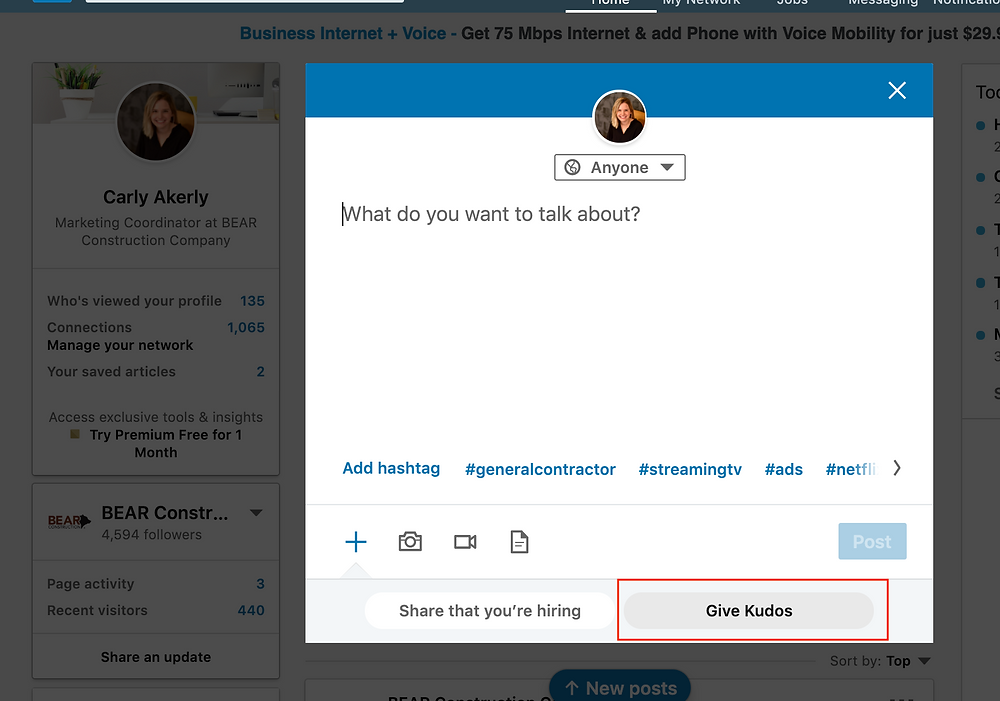Open Your saved articles
Viewport: 1000px width, 701px height.
coord(156,372)
